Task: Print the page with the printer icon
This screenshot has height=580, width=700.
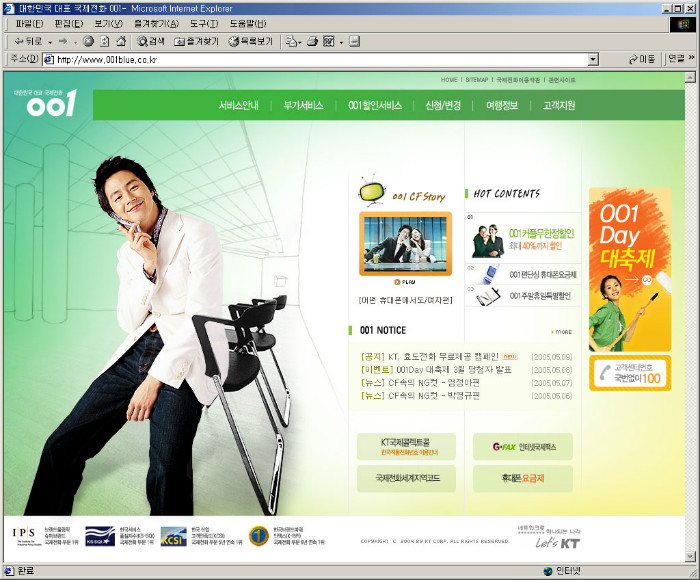Action: pos(312,42)
